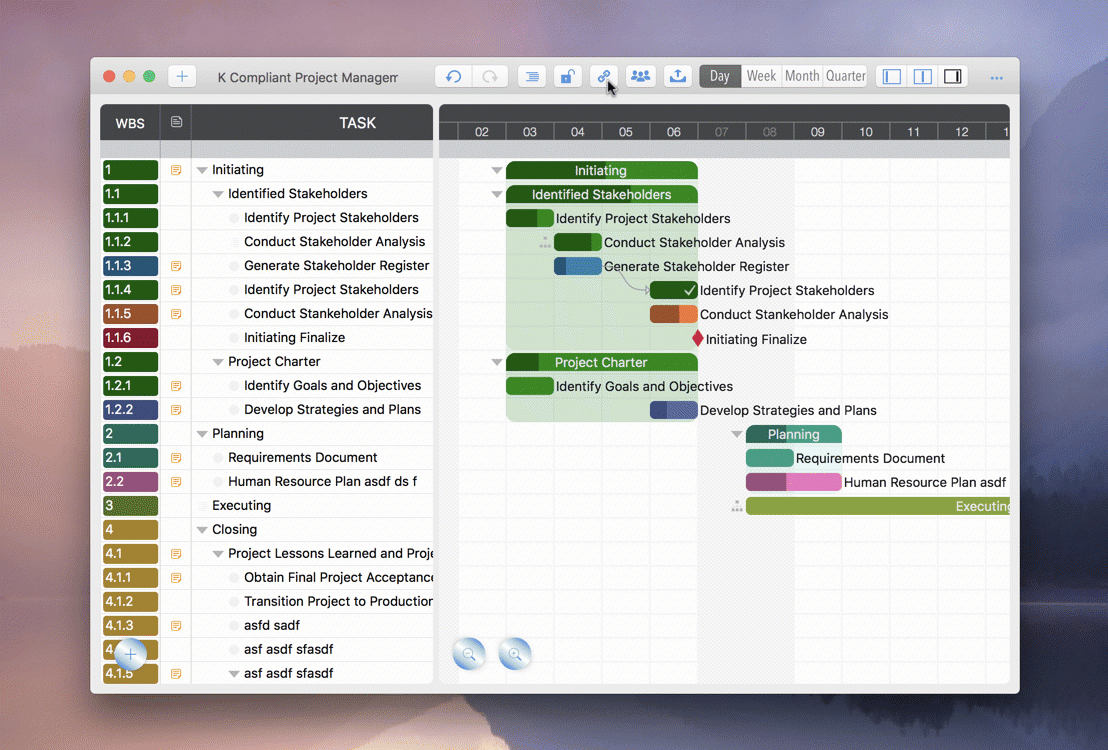
Task: Click the undo arrow in the toolbar
Action: point(454,77)
